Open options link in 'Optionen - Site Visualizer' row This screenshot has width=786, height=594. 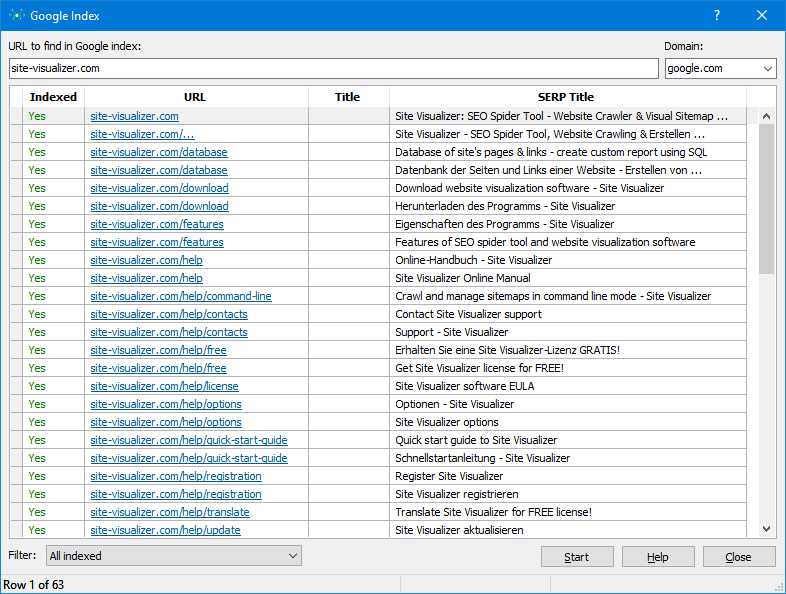pos(166,405)
